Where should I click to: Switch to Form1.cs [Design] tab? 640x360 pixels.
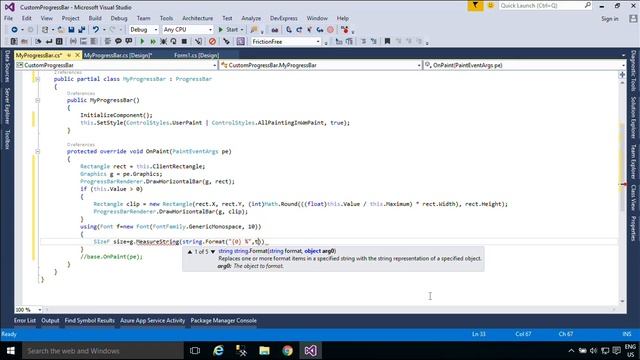[196, 55]
